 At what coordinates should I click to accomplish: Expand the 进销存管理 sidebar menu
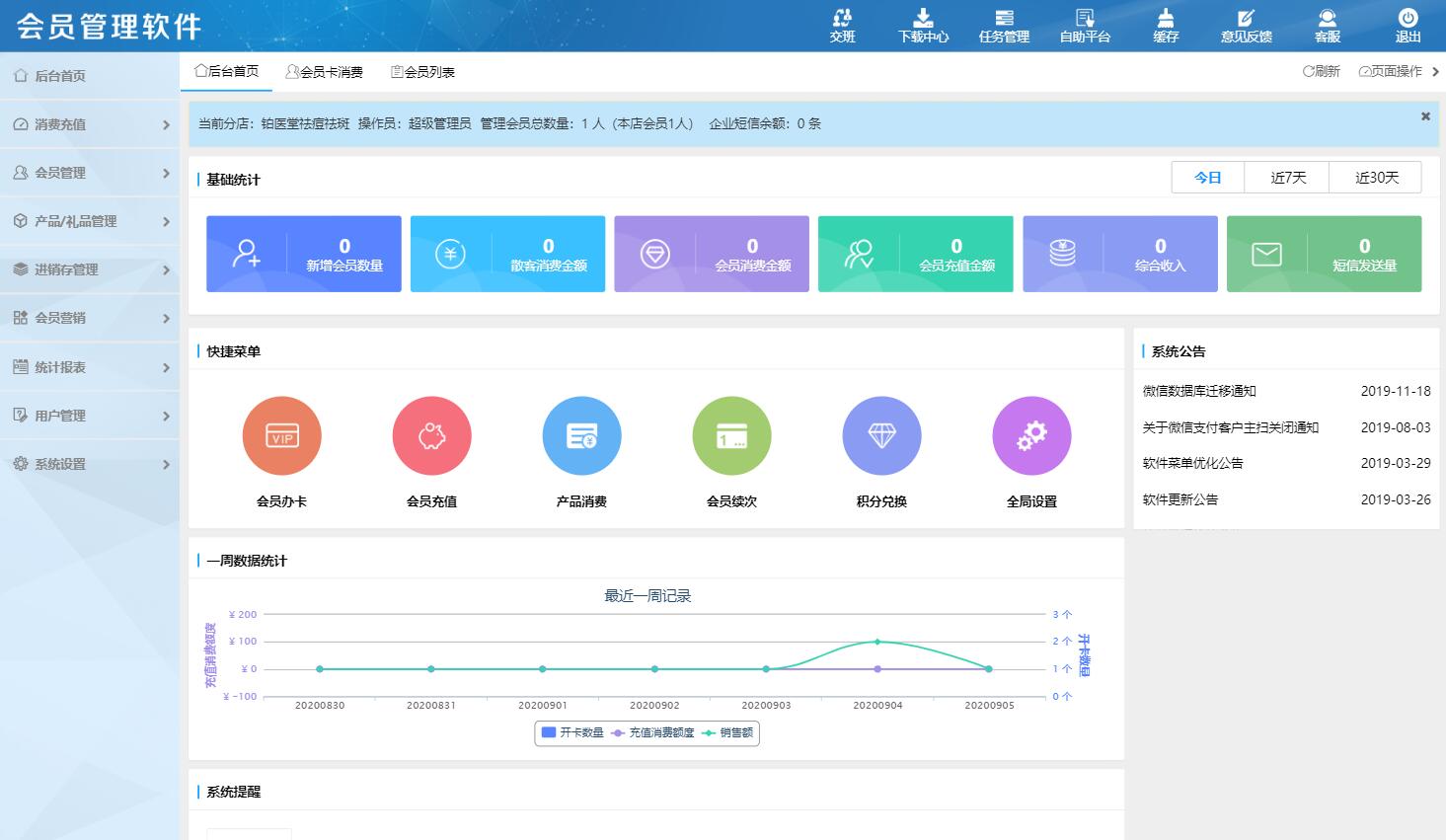point(90,269)
